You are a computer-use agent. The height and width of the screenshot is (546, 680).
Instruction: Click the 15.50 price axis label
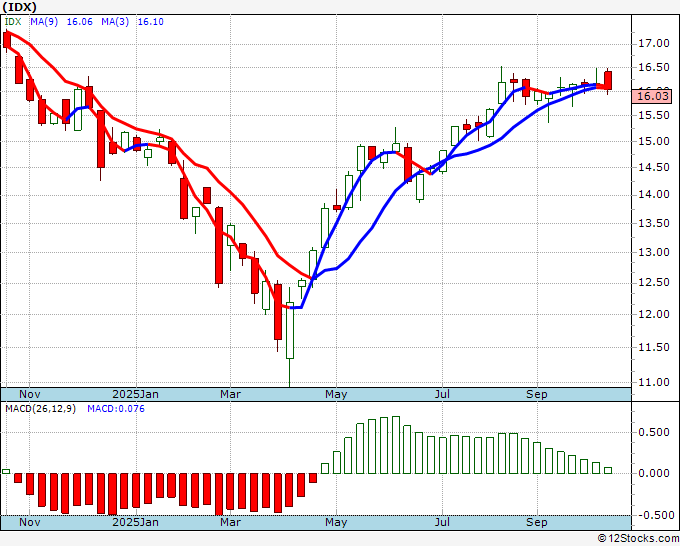pos(654,115)
